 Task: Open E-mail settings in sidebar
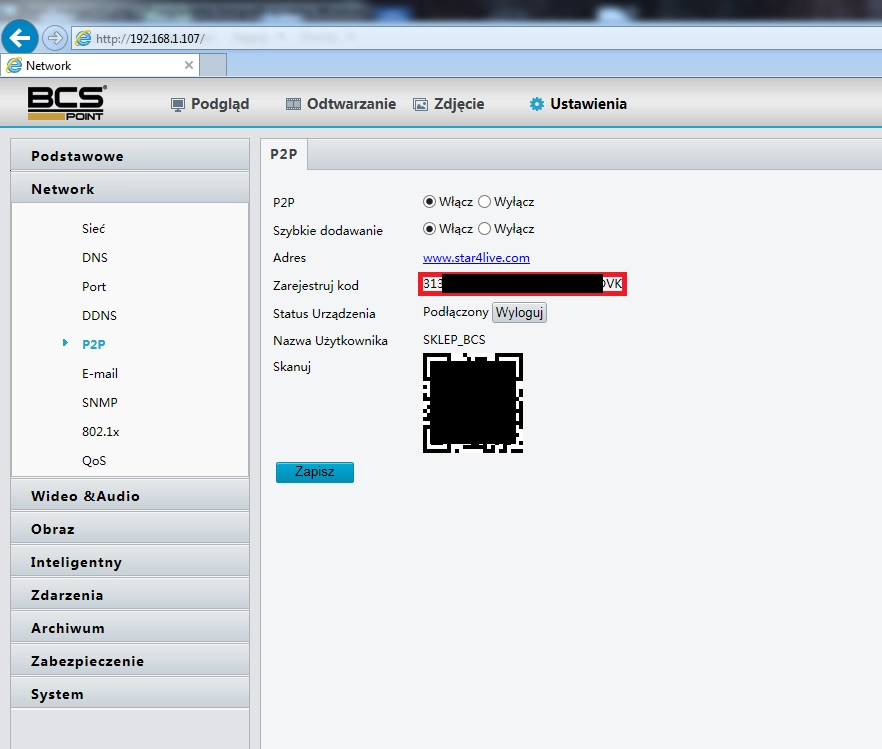100,373
